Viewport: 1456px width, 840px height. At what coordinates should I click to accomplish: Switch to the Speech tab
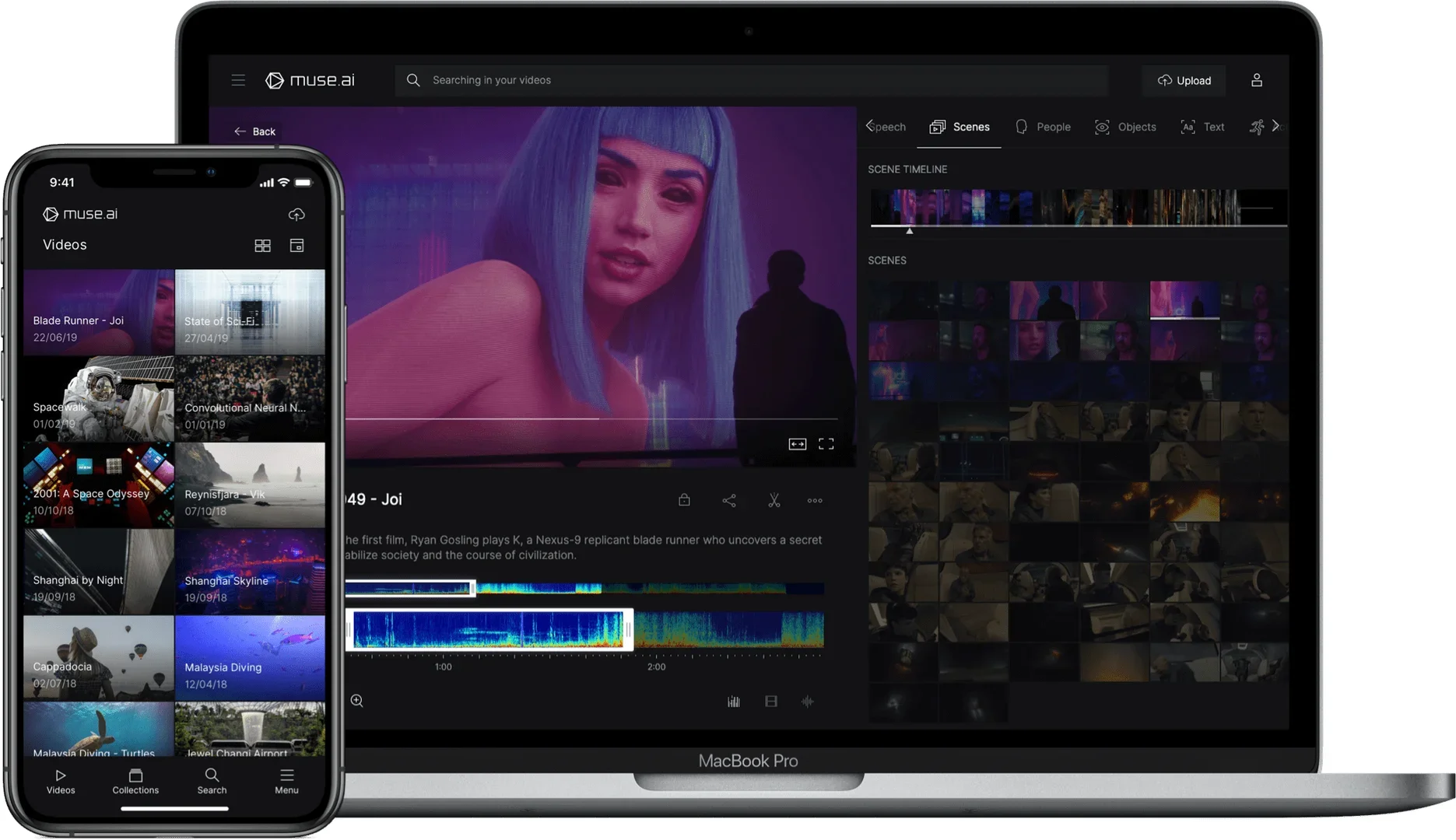pyautogui.click(x=889, y=127)
